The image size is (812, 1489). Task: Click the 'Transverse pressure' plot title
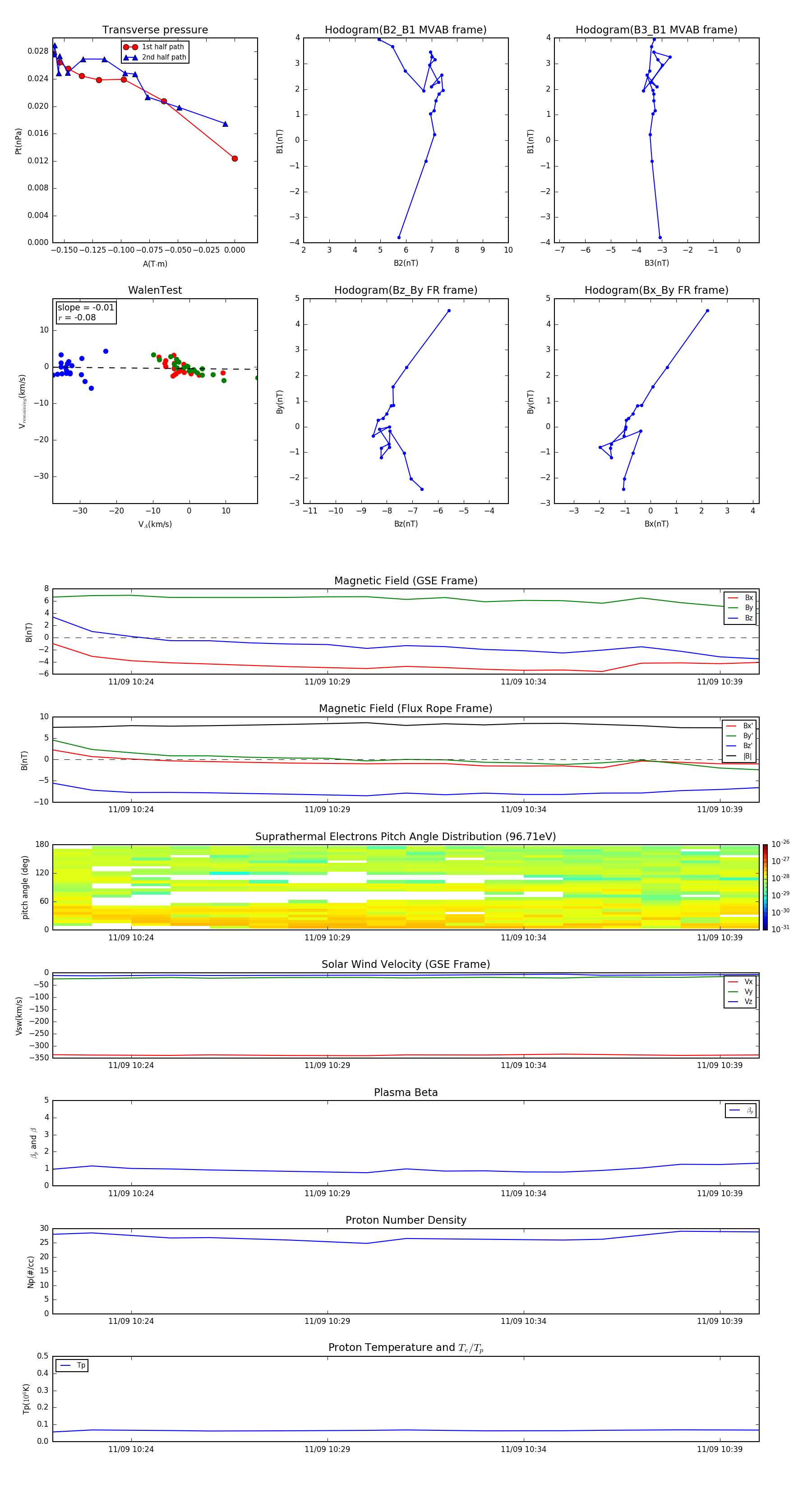click(x=155, y=30)
